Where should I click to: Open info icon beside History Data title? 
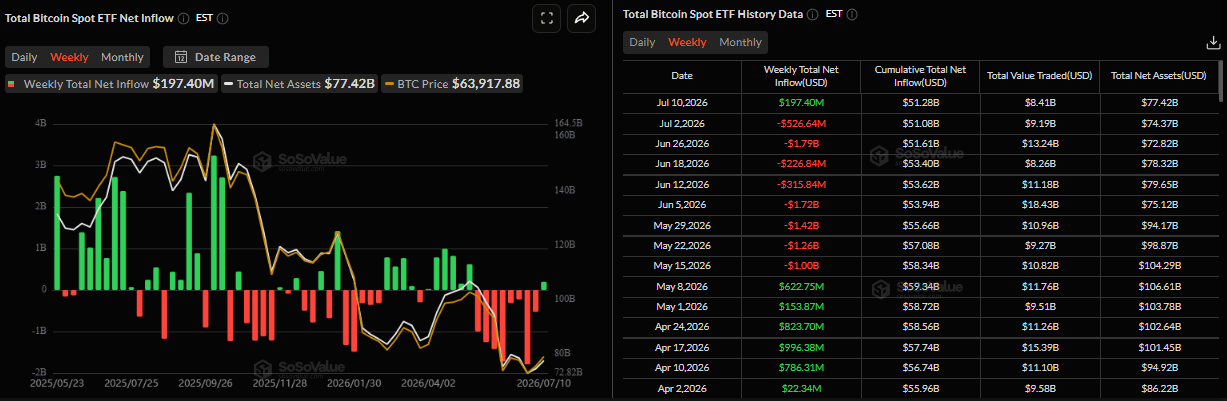(x=811, y=14)
